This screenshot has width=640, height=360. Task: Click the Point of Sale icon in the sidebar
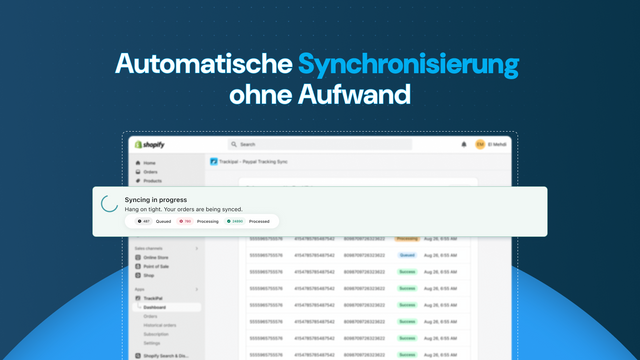coord(138,267)
